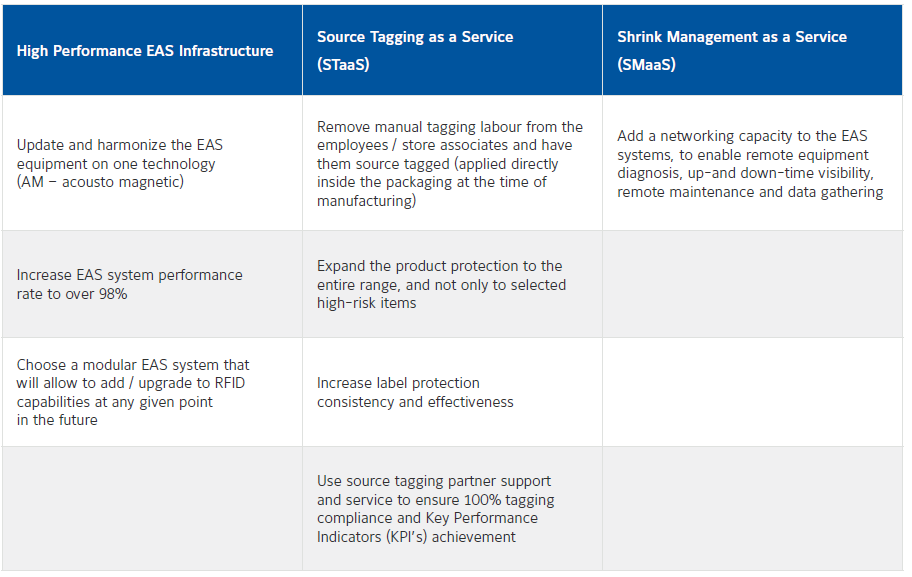Screen dimensions: 912x577
Task: Click the Shrink Management as a Service header
Action: [x=731, y=37]
